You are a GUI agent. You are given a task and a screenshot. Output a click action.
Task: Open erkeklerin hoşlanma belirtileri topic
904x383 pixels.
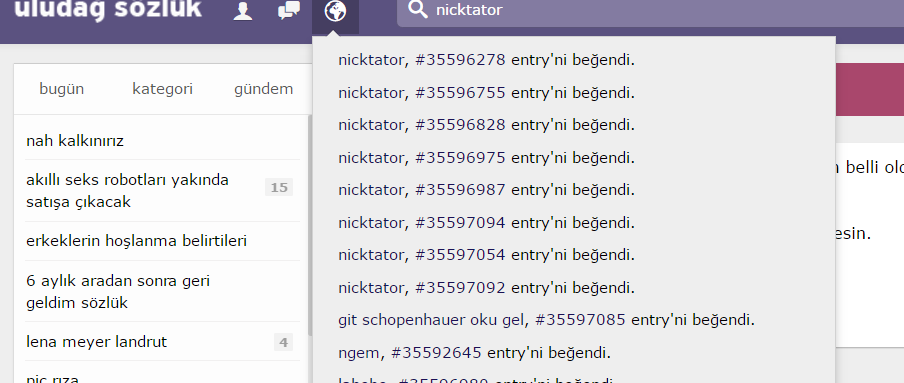click(137, 241)
